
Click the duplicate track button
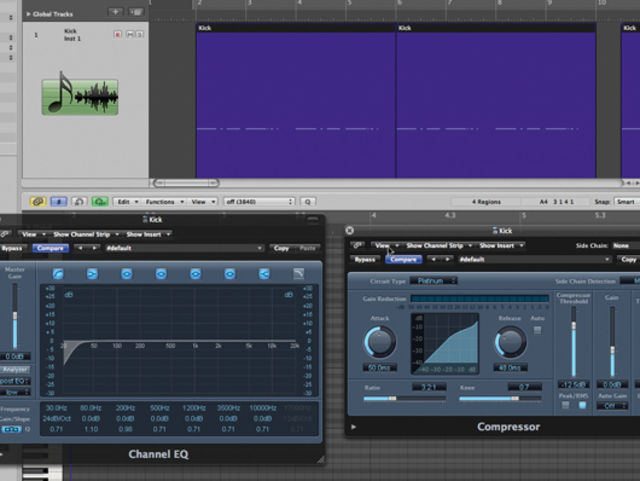(136, 12)
